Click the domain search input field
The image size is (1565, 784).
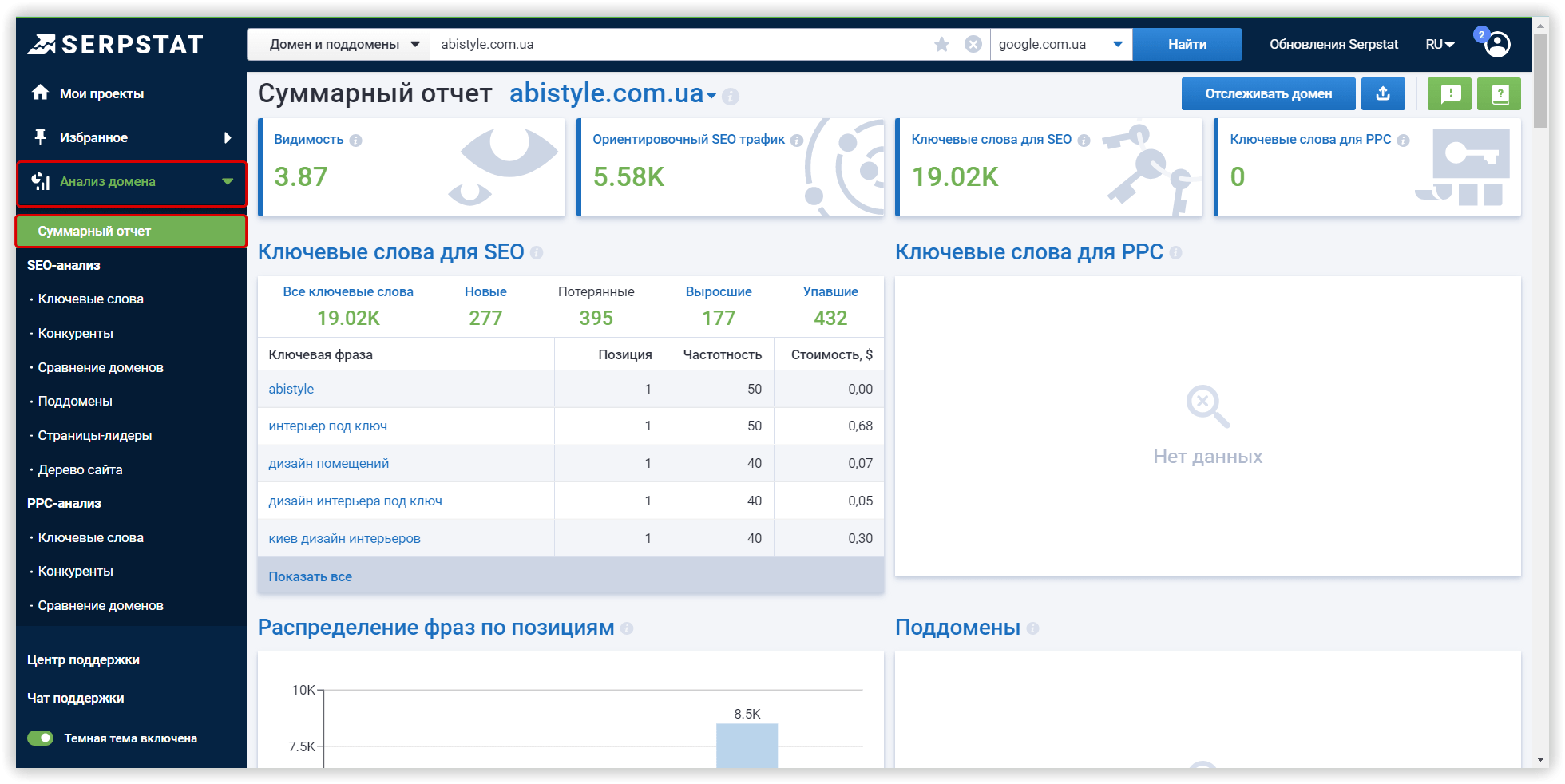coord(679,45)
